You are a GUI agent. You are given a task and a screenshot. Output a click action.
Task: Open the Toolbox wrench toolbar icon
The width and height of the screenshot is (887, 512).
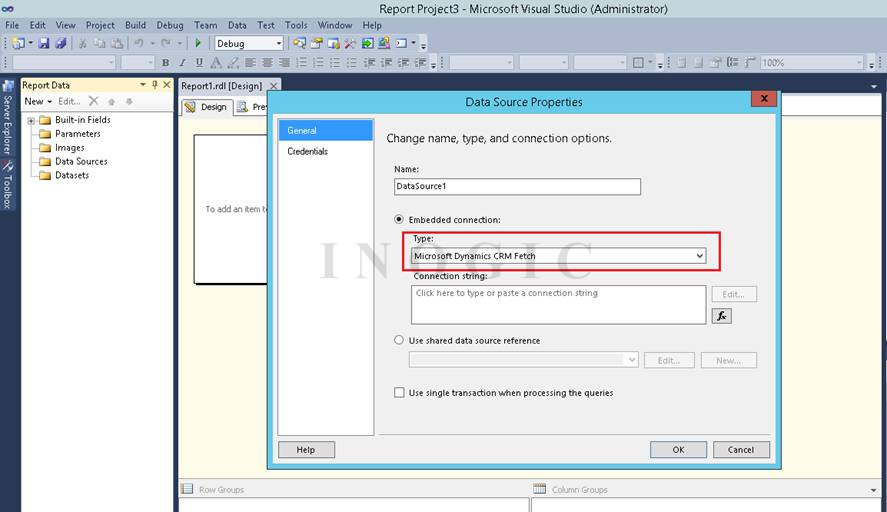351,43
